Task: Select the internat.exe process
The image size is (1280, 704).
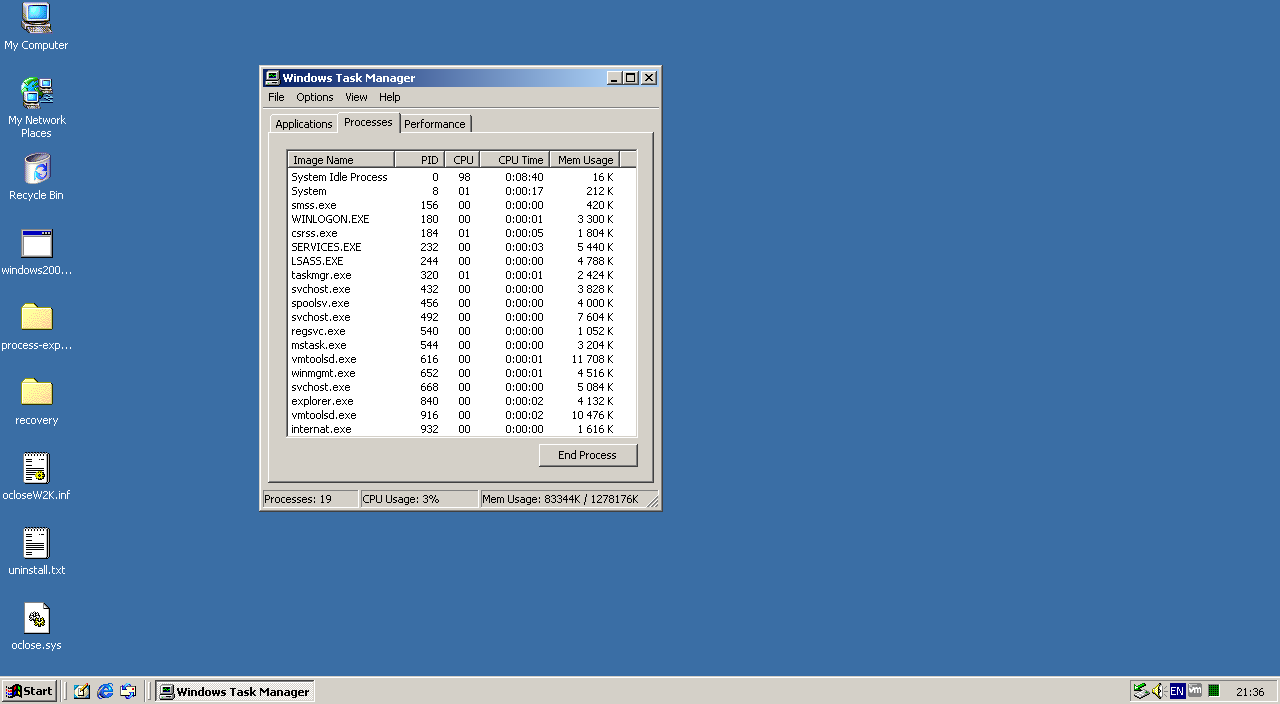Action: (462, 429)
